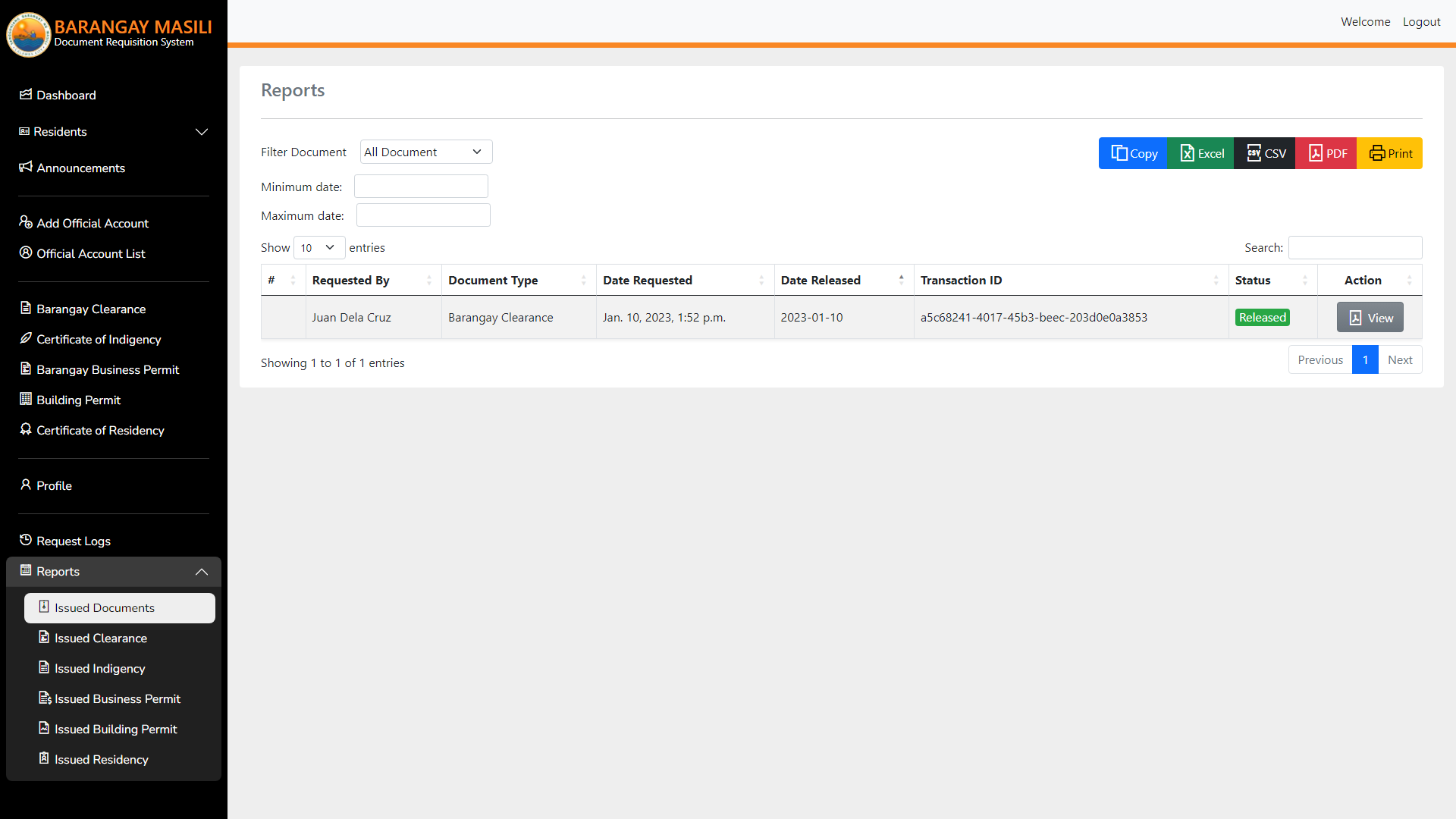Viewport: 1456px width, 819px height.
Task: Click the Certificate of Residency badge icon
Action: 26,429
